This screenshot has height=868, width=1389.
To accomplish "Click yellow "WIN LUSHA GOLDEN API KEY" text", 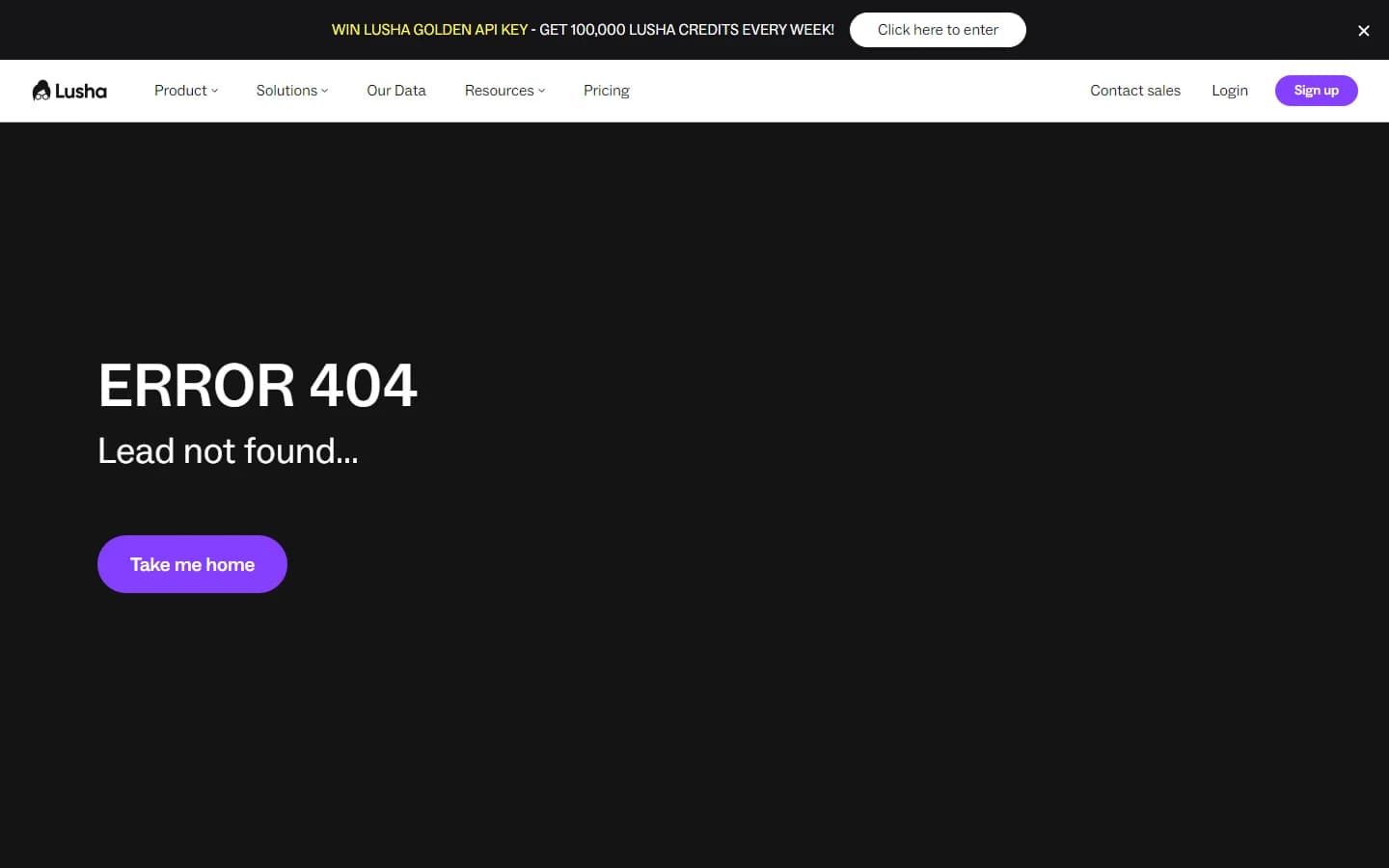I will pos(429,30).
